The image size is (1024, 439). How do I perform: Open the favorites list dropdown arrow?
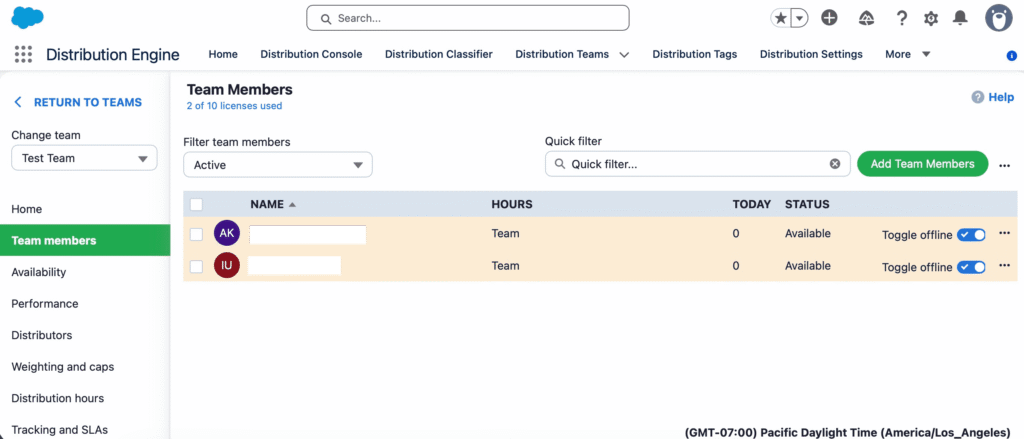coord(799,18)
